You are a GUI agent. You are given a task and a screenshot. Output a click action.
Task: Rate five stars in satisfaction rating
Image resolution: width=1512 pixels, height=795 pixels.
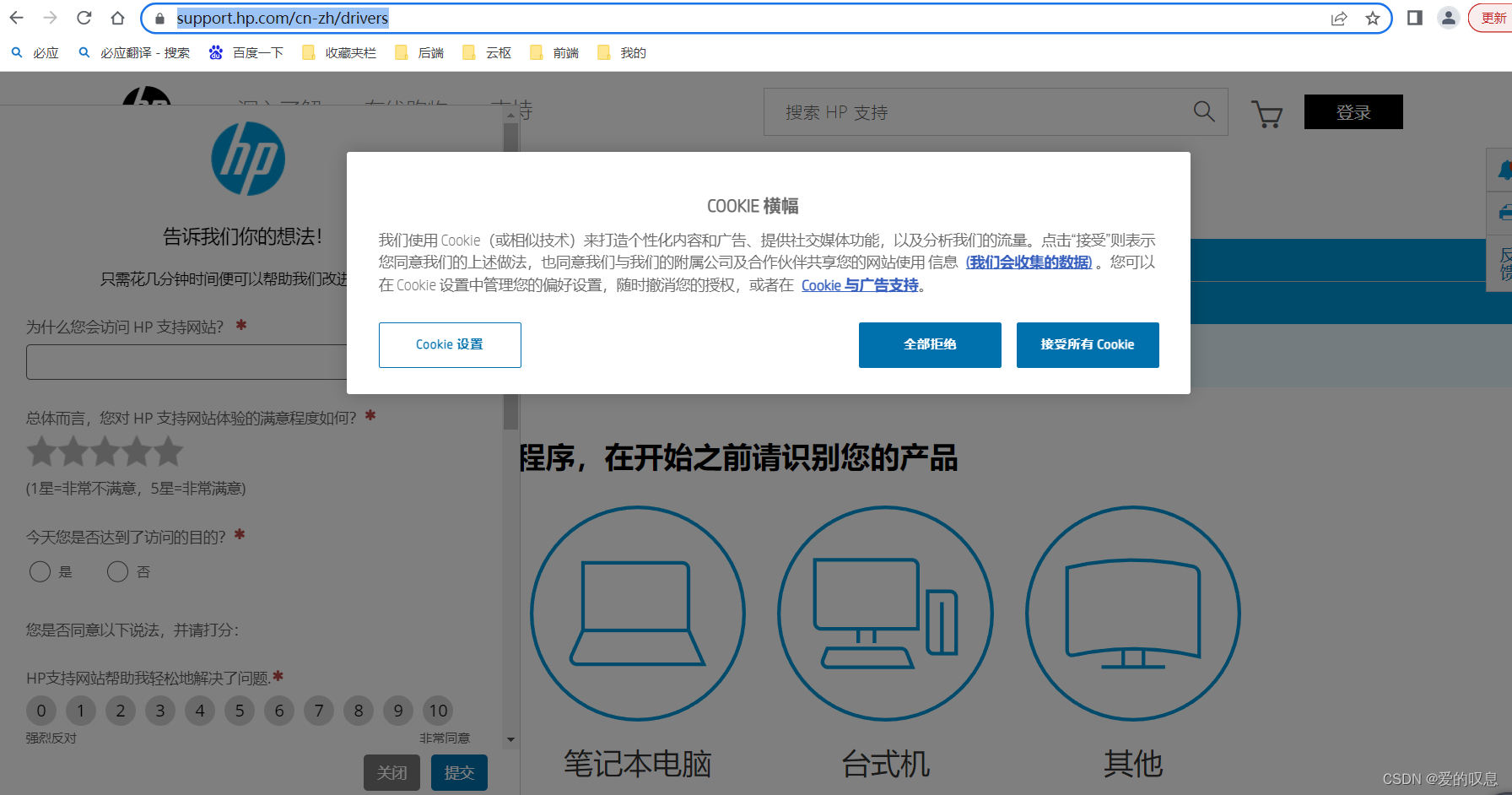pos(168,452)
